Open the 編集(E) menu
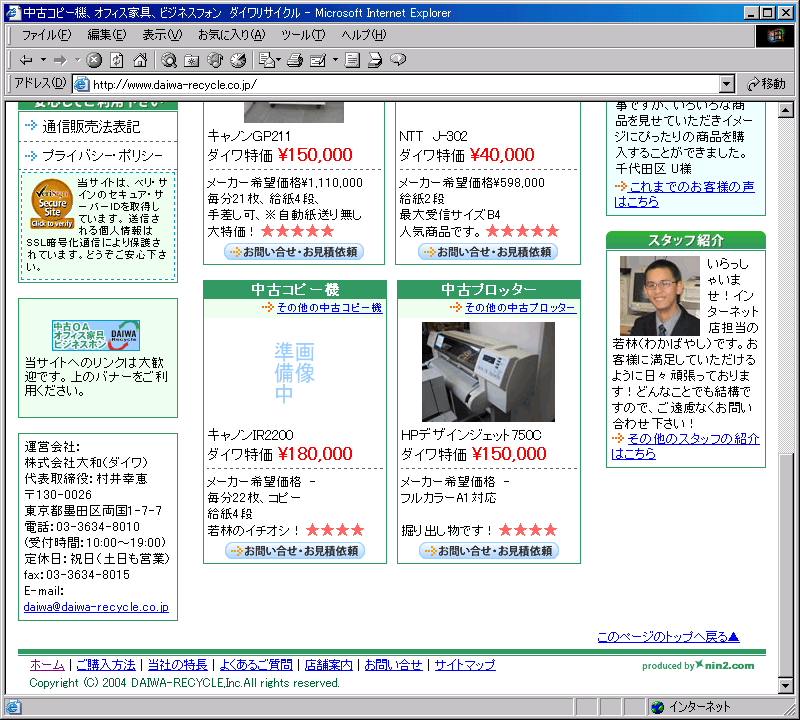Viewport: 800px width, 720px height. 107,35
